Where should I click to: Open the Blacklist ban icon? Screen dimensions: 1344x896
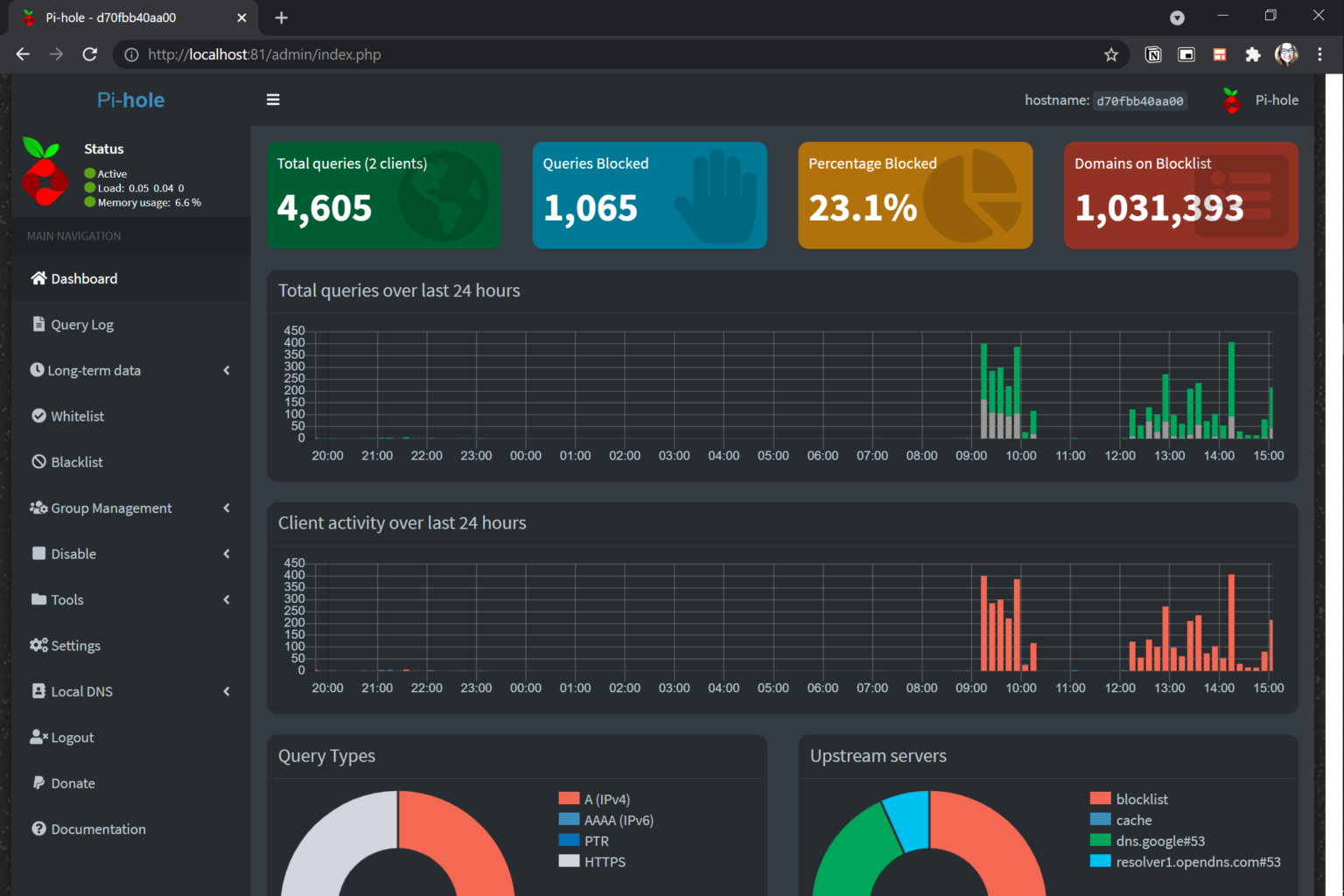coord(38,461)
